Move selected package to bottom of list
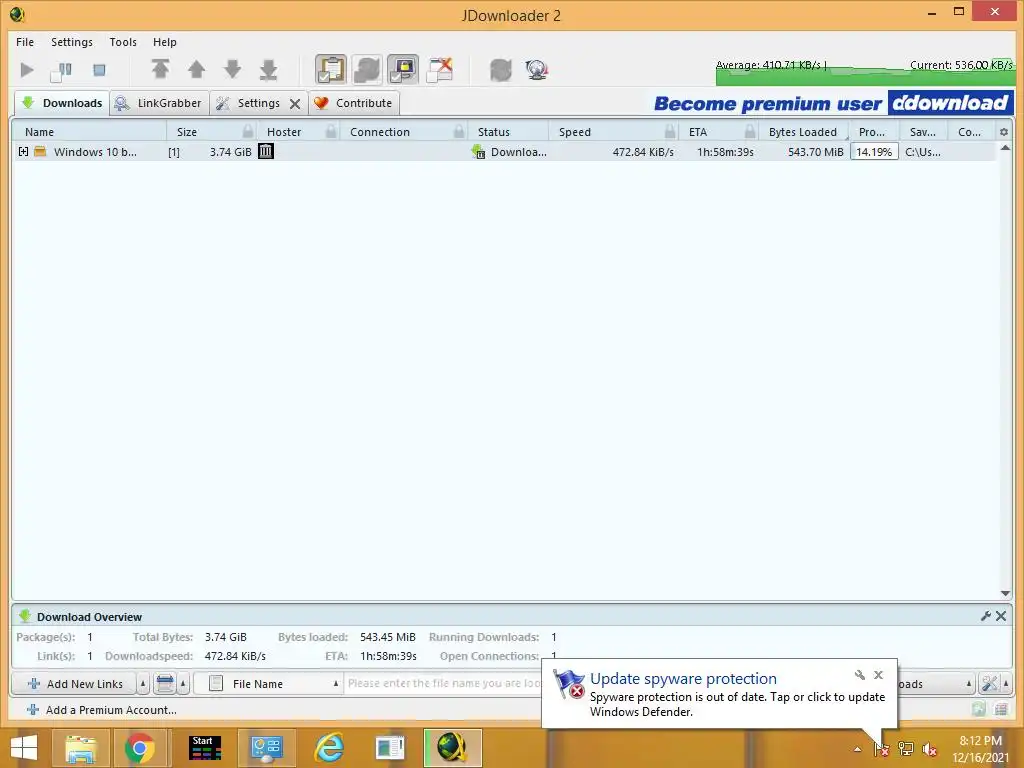 268,69
